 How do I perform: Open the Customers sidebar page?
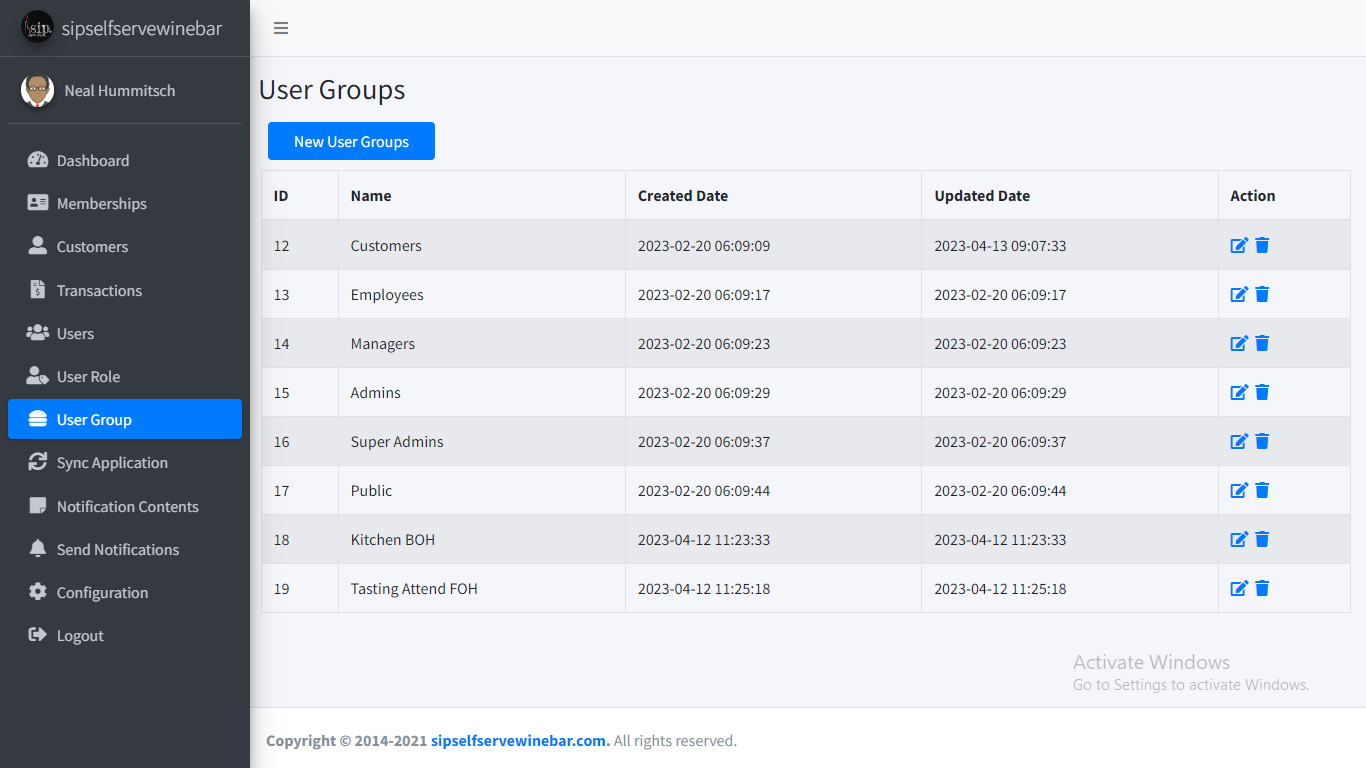click(92, 246)
